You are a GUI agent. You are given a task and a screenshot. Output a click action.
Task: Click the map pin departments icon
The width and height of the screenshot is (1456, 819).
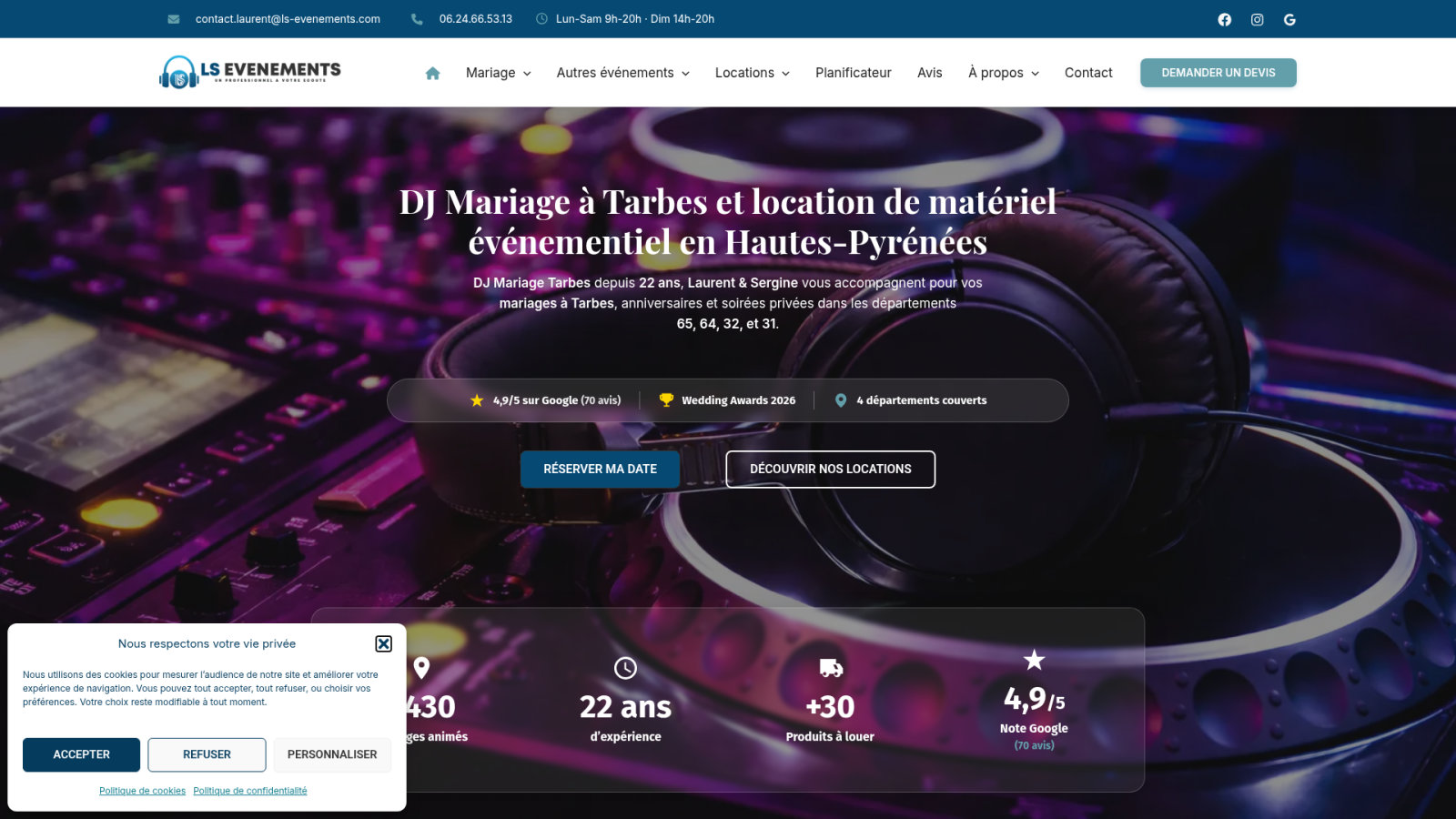(x=841, y=400)
